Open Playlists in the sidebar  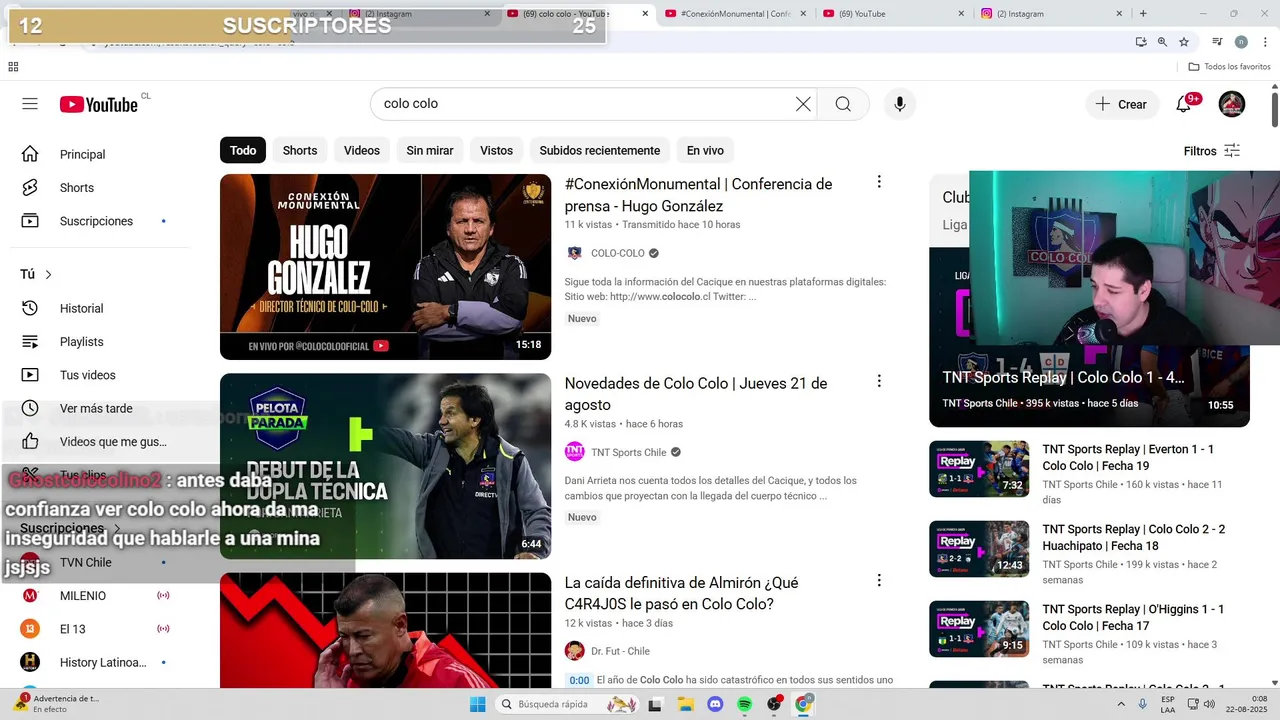pyautogui.click(x=81, y=341)
